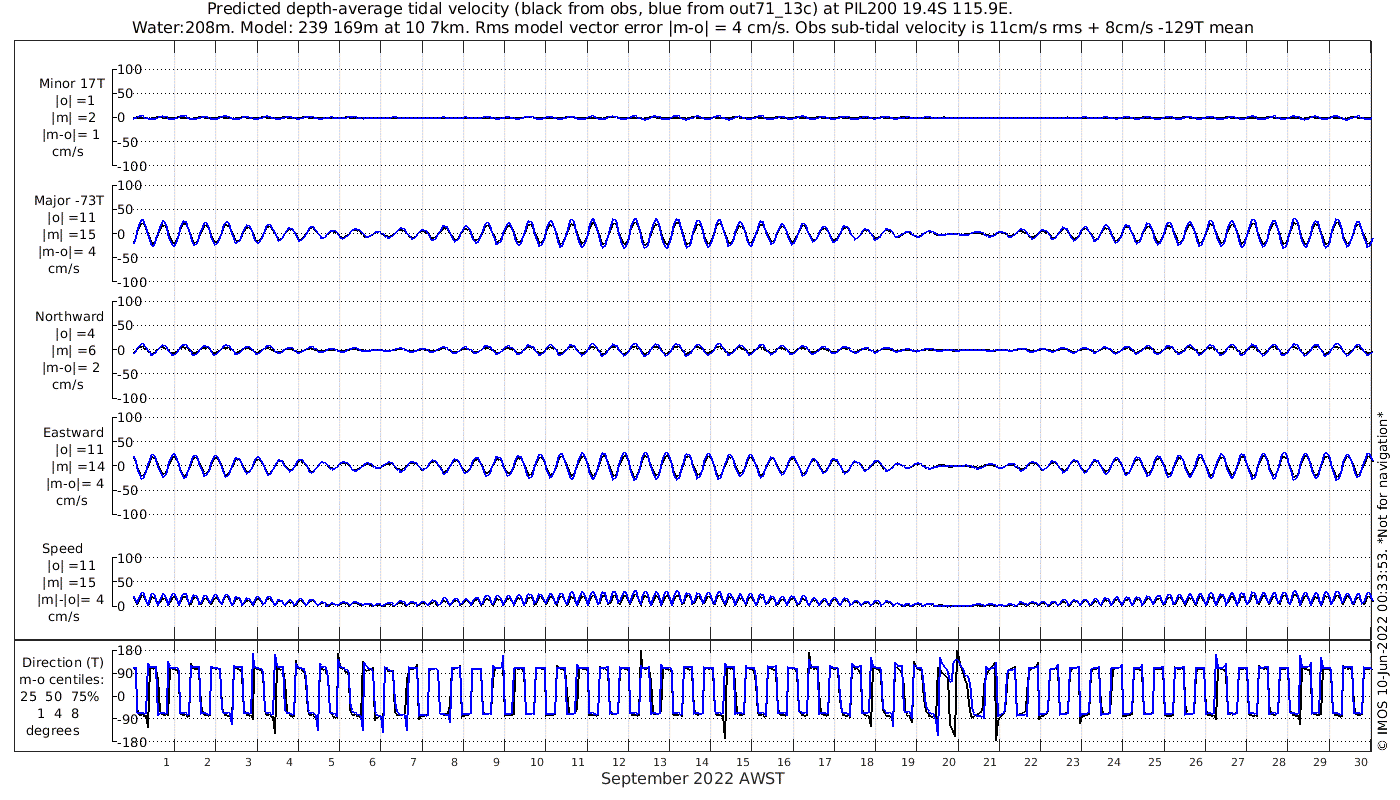Click day 28 tick label on date axis

(x=1278, y=761)
